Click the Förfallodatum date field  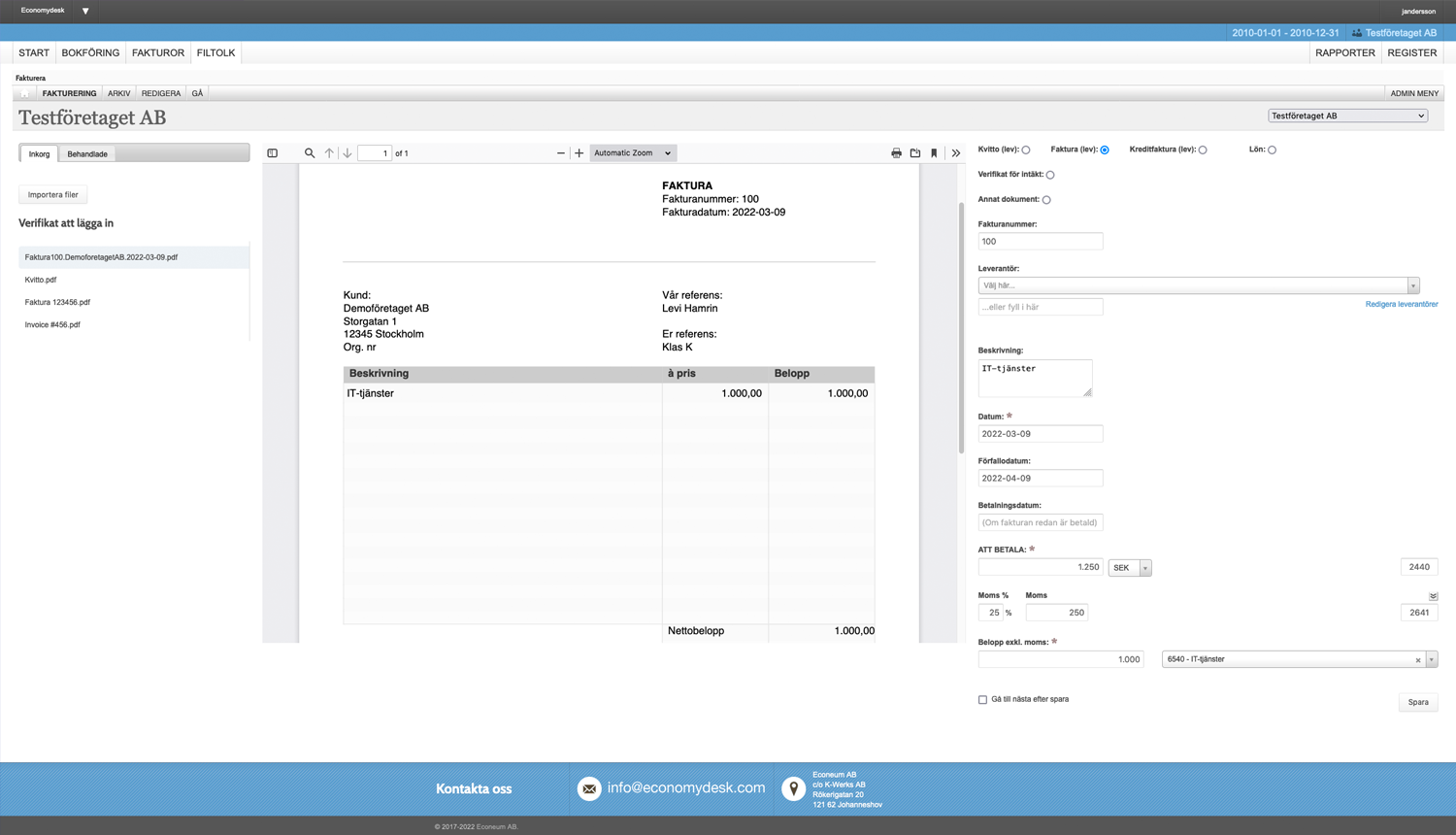tap(1040, 479)
